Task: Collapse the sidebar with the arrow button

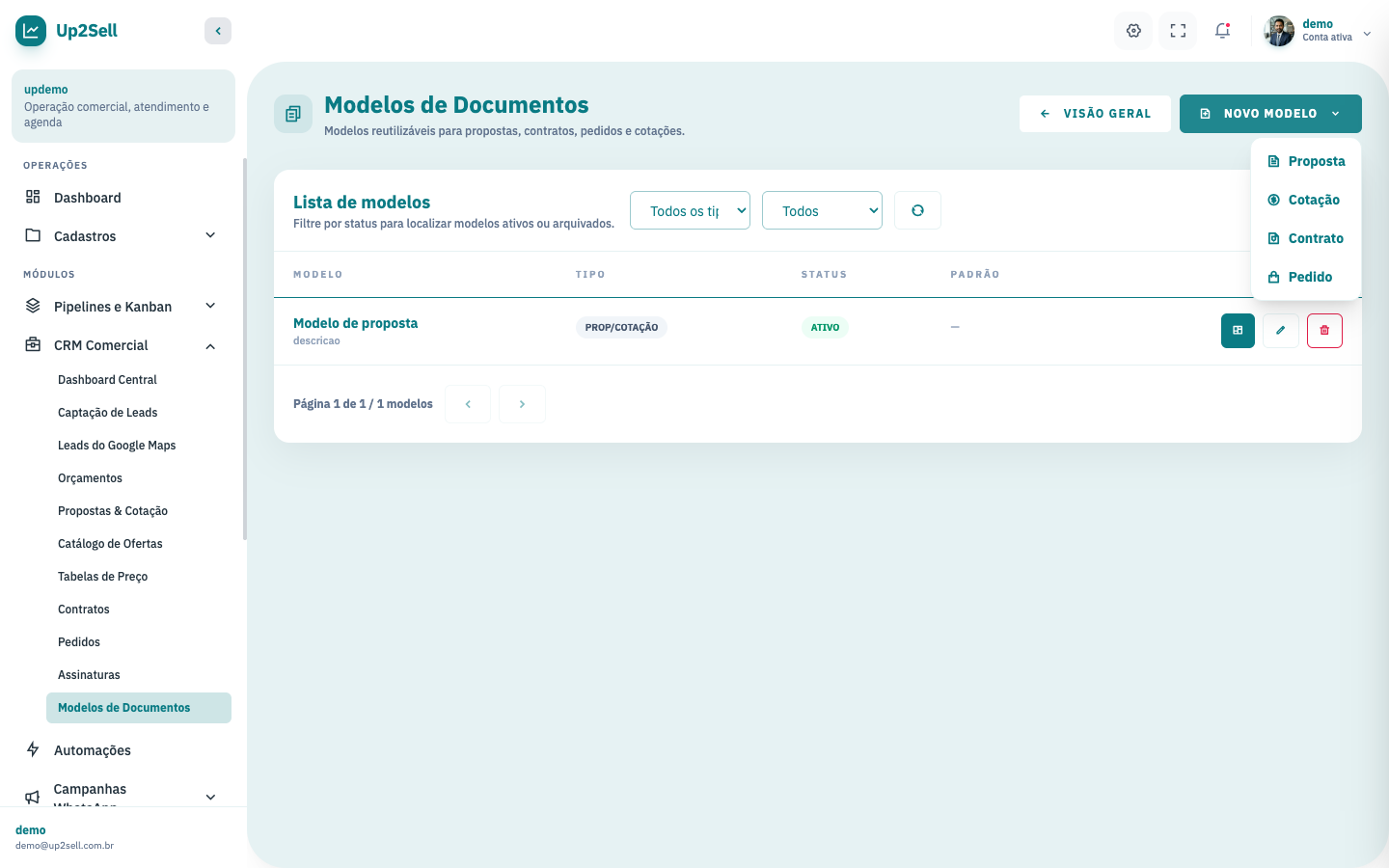Action: click(218, 31)
